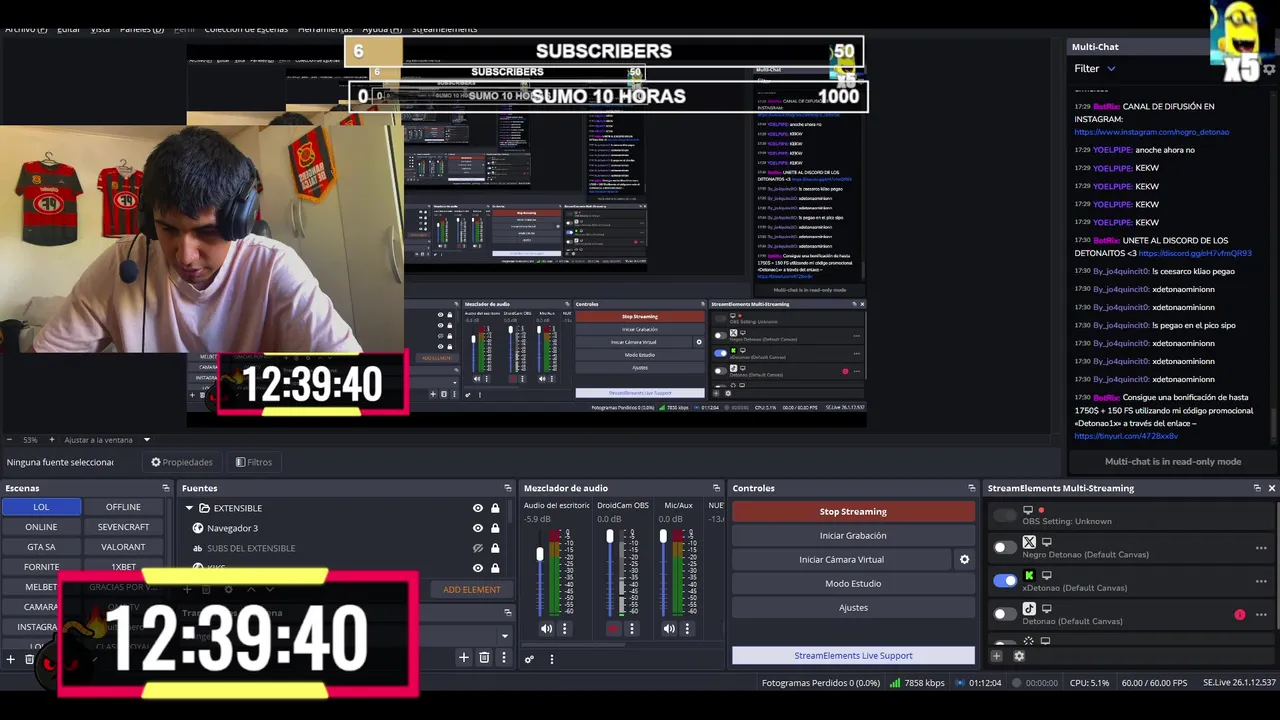Open source Propiedades button
The width and height of the screenshot is (1280, 720).
[182, 462]
